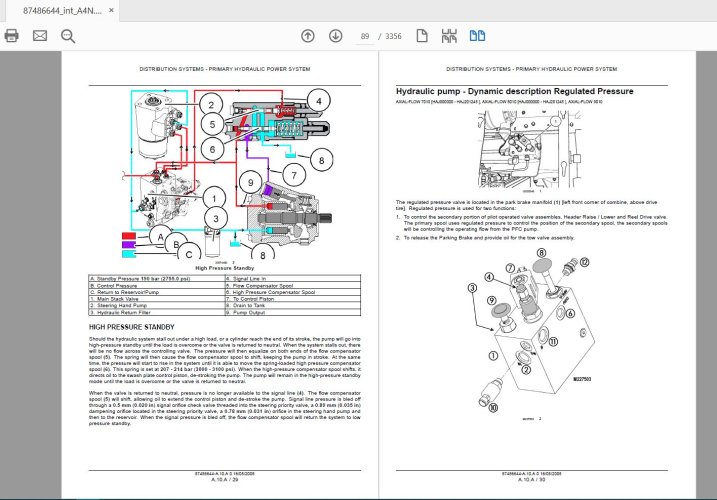Go to the previous page with the up arrow
This screenshot has width=717, height=500.
pyautogui.click(x=308, y=36)
